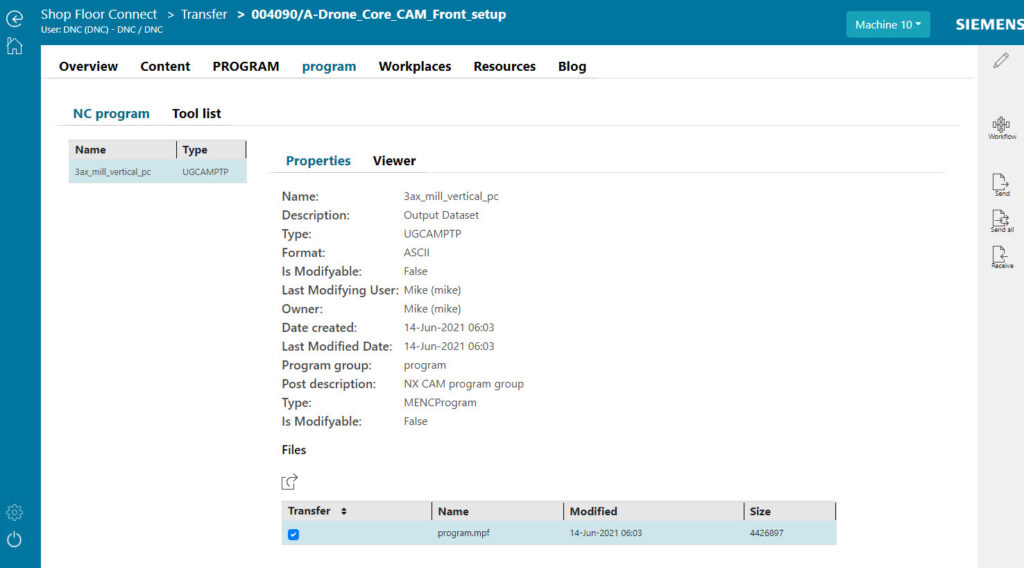Click the Type column header in program list

point(211,150)
